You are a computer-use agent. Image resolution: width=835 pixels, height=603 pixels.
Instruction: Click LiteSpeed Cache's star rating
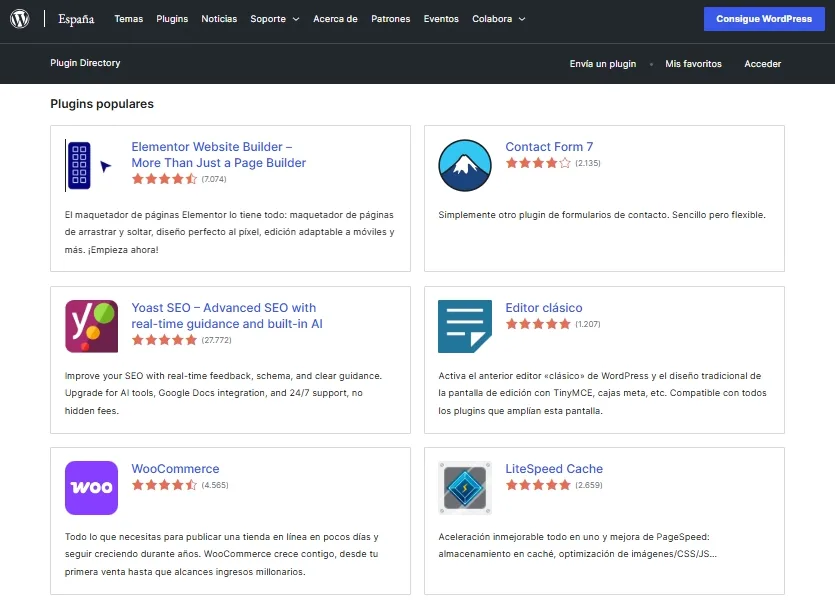point(538,485)
